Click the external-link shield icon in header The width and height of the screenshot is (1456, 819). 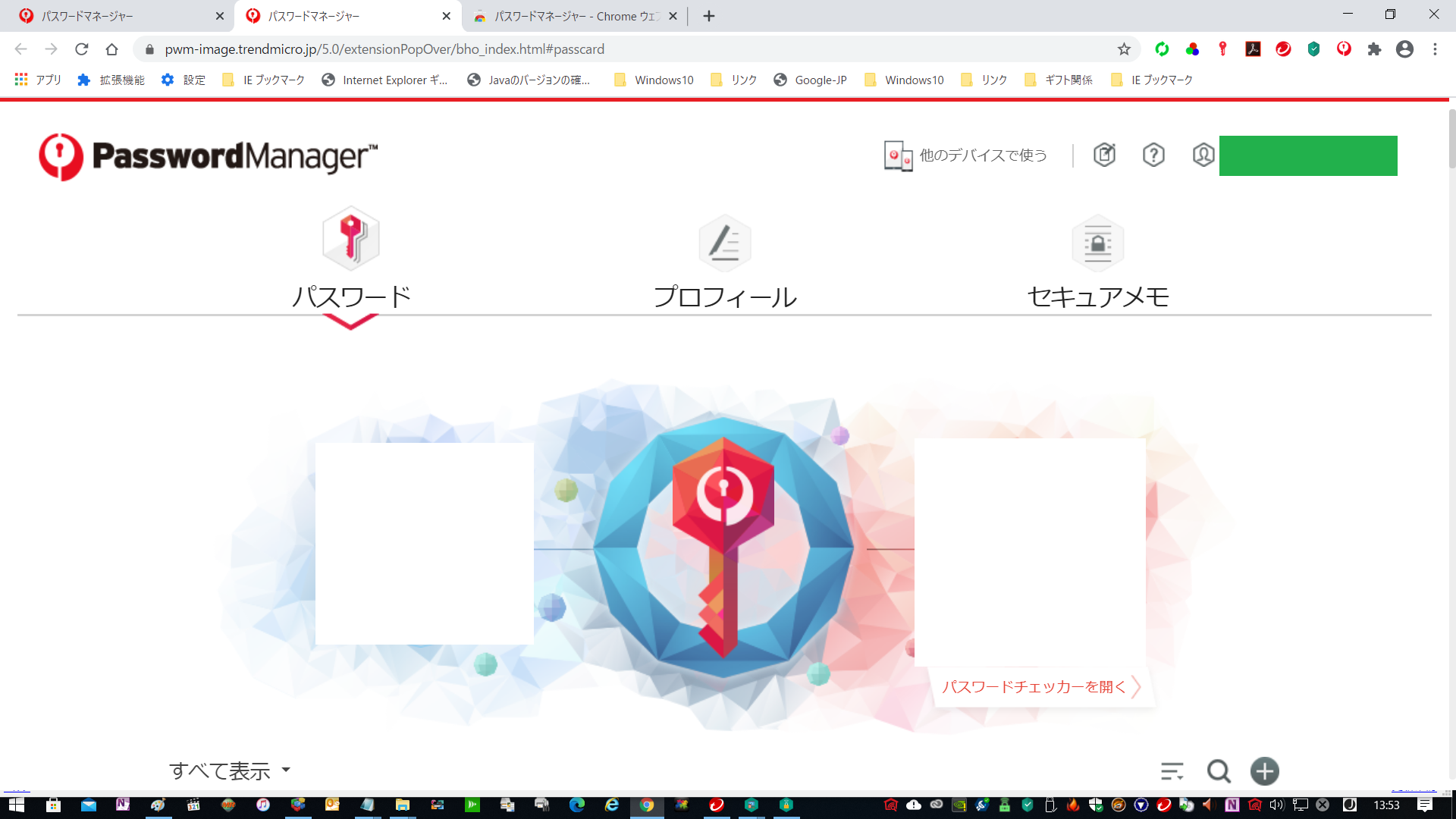[x=1104, y=155]
